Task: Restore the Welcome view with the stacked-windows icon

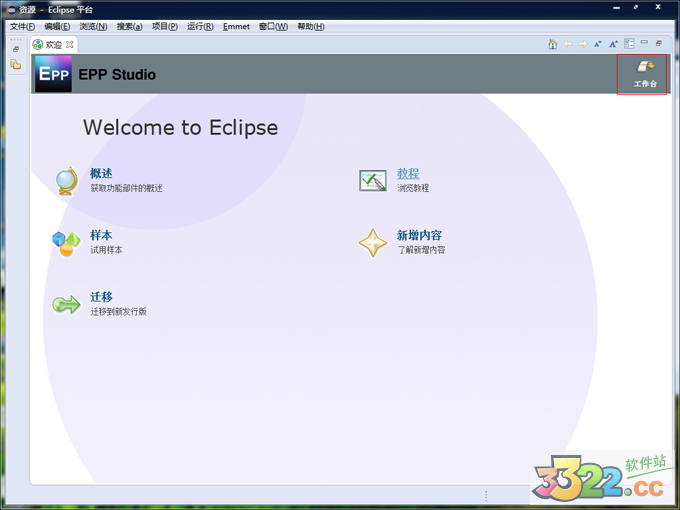Action: (659, 43)
